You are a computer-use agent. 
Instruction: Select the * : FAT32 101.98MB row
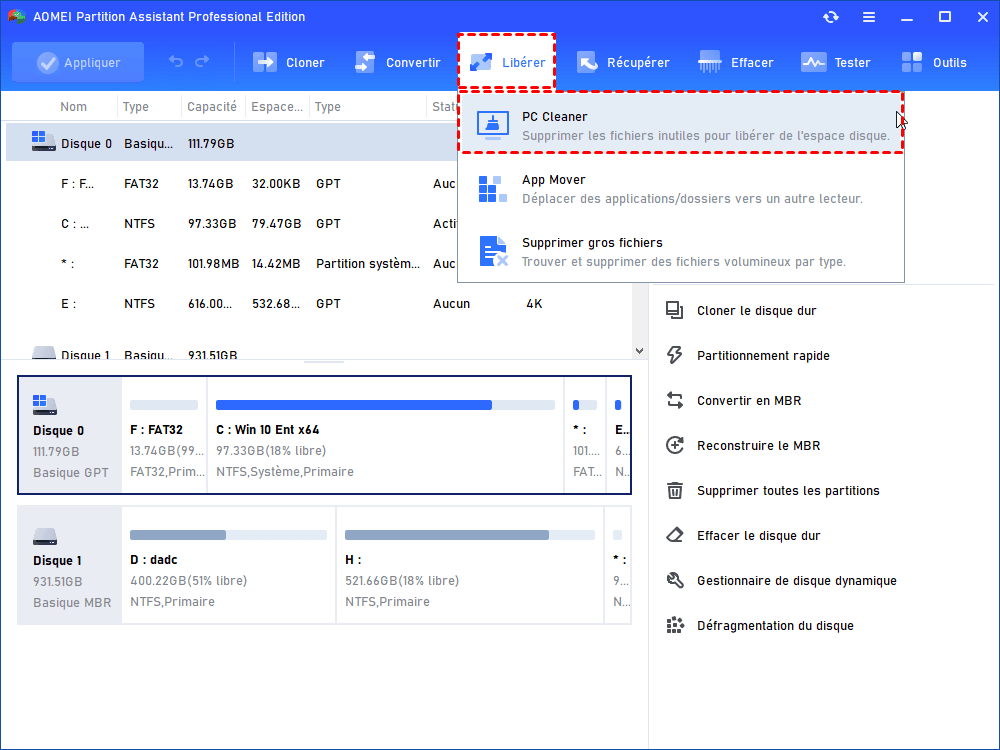point(232,263)
